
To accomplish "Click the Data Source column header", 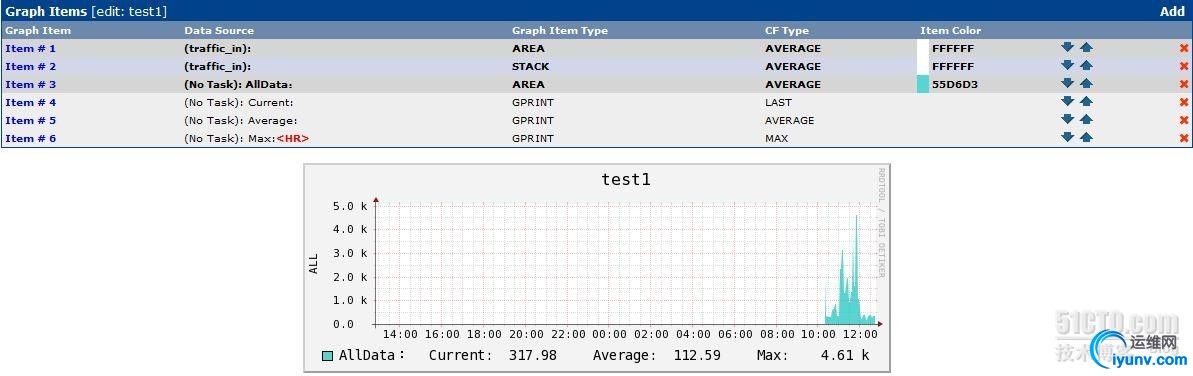I will pos(219,30).
